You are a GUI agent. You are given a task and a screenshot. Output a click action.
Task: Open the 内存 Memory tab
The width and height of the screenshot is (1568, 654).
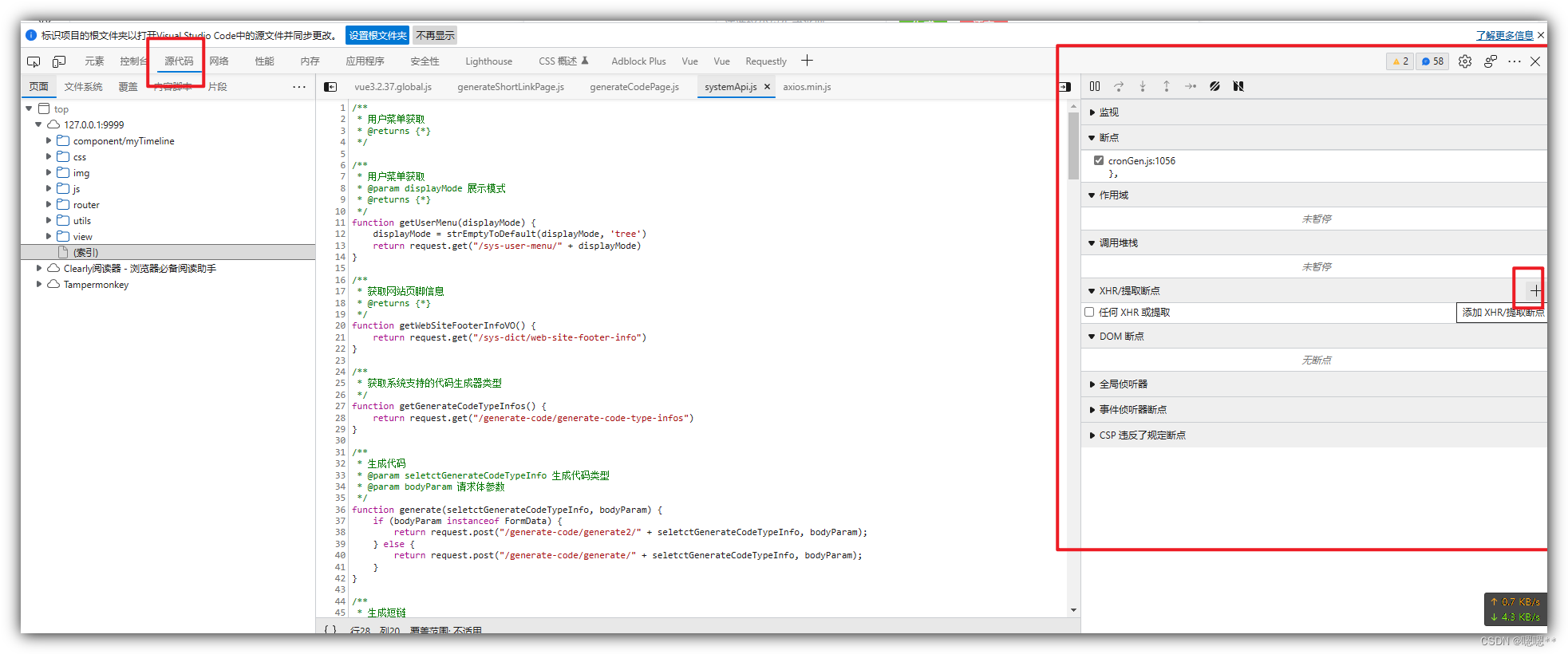tap(310, 61)
